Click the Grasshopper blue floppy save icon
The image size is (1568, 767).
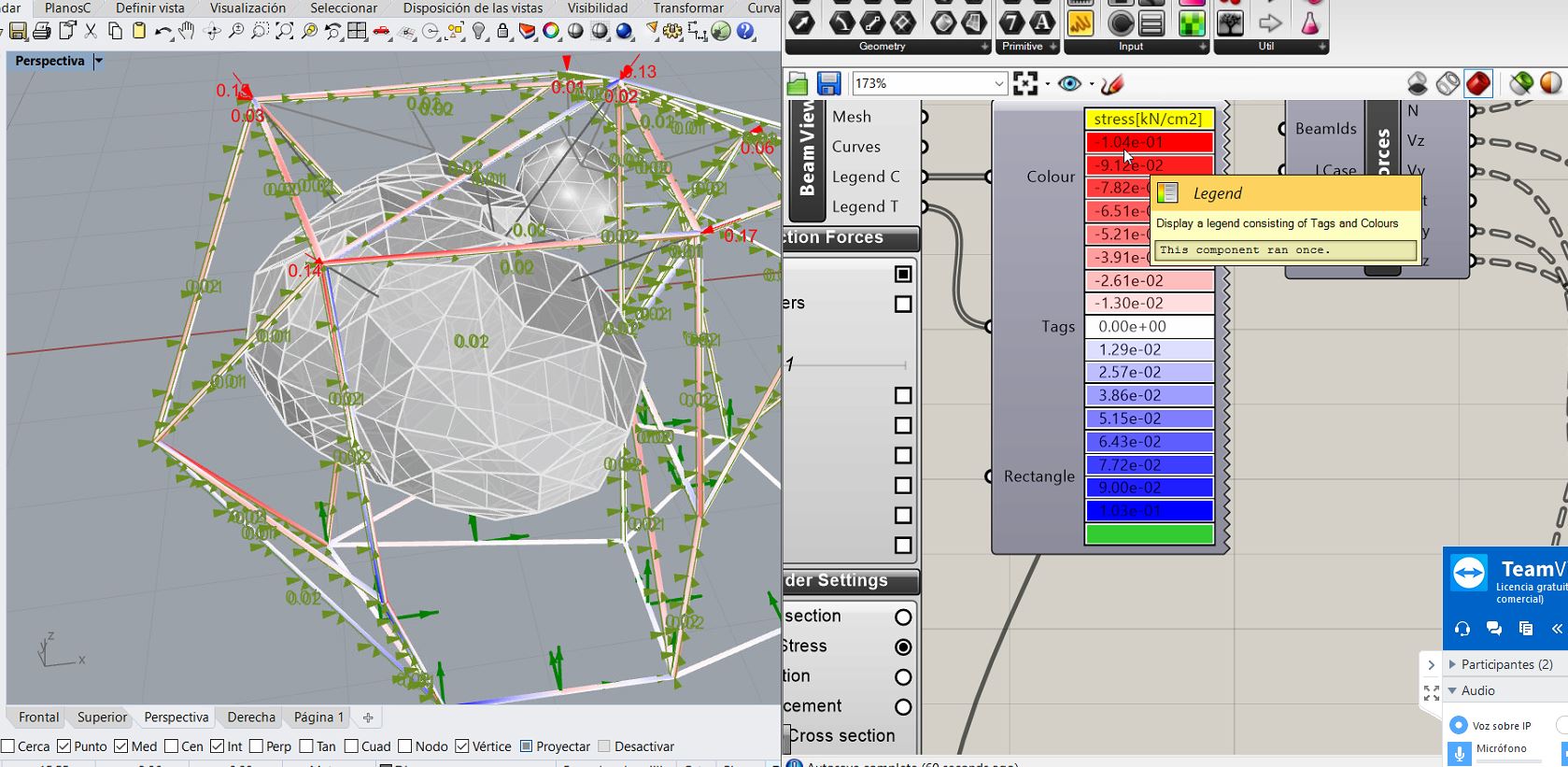click(828, 84)
